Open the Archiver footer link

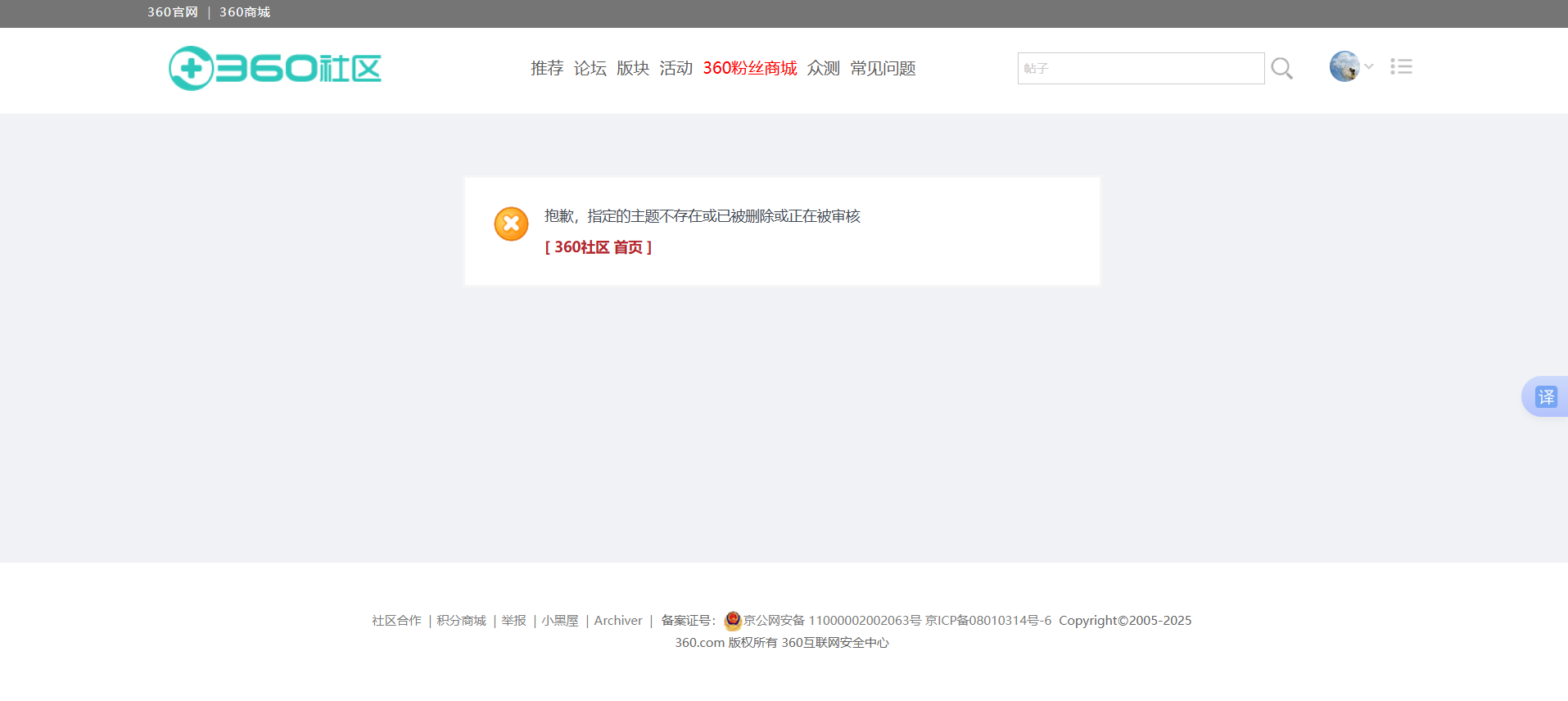click(x=618, y=621)
